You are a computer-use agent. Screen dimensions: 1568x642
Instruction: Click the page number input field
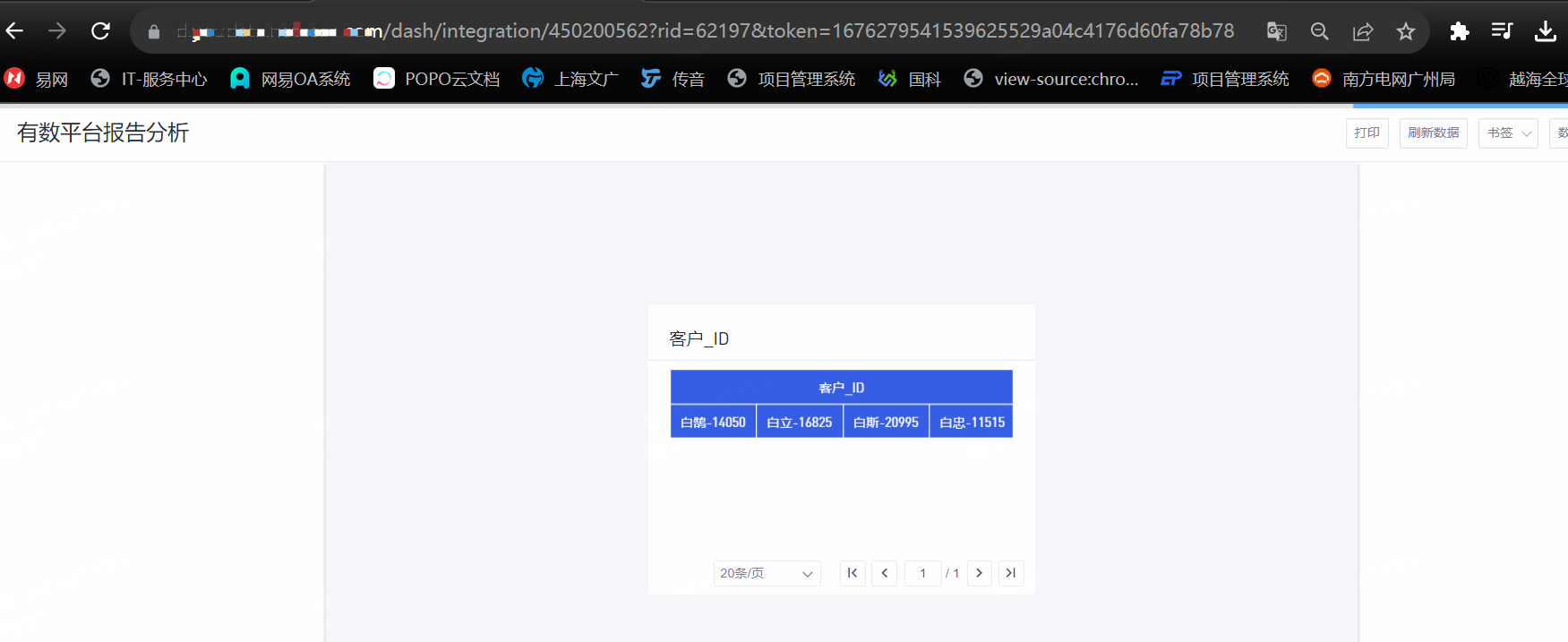tap(922, 573)
